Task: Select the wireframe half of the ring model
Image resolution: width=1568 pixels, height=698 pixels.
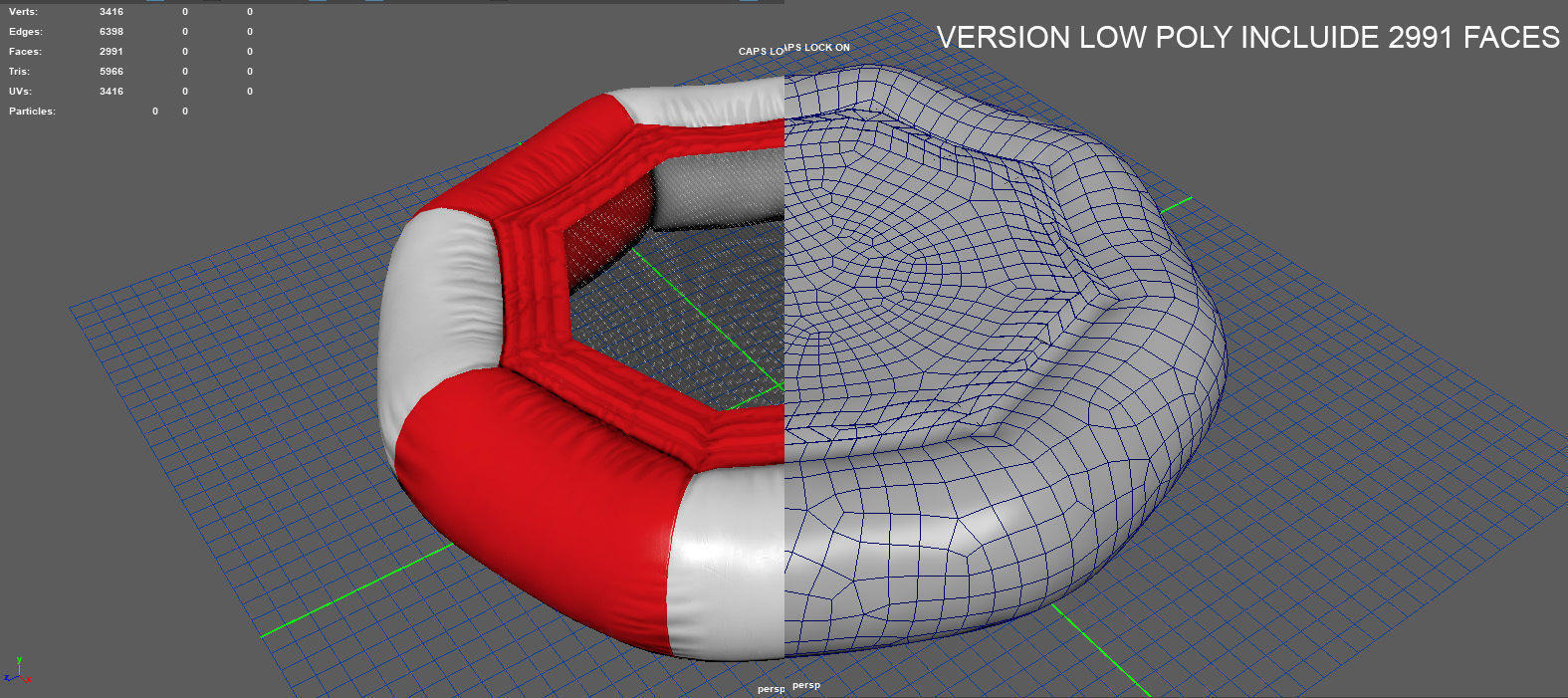Action: (x=1006, y=360)
